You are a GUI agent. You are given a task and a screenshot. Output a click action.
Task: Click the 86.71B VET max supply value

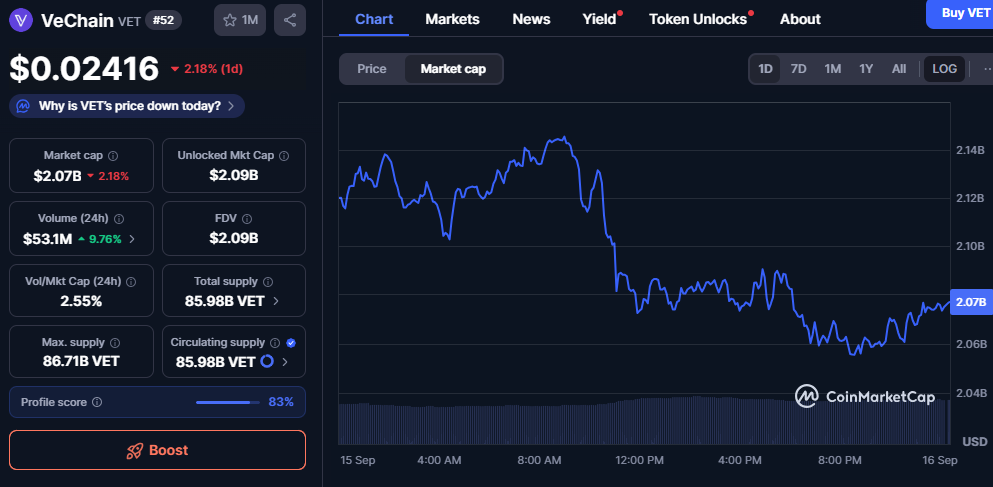(x=80, y=362)
